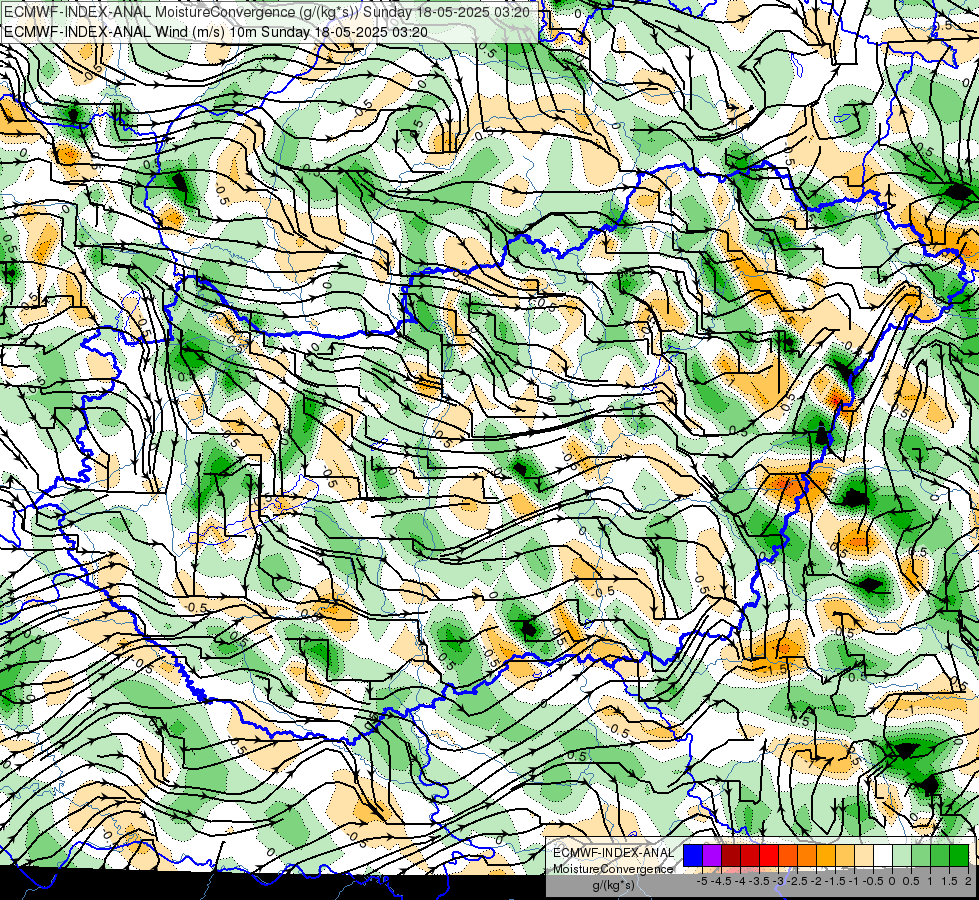Image resolution: width=979 pixels, height=900 pixels.
Task: Click the '-3.5' value on the legend scale
Action: [x=759, y=881]
